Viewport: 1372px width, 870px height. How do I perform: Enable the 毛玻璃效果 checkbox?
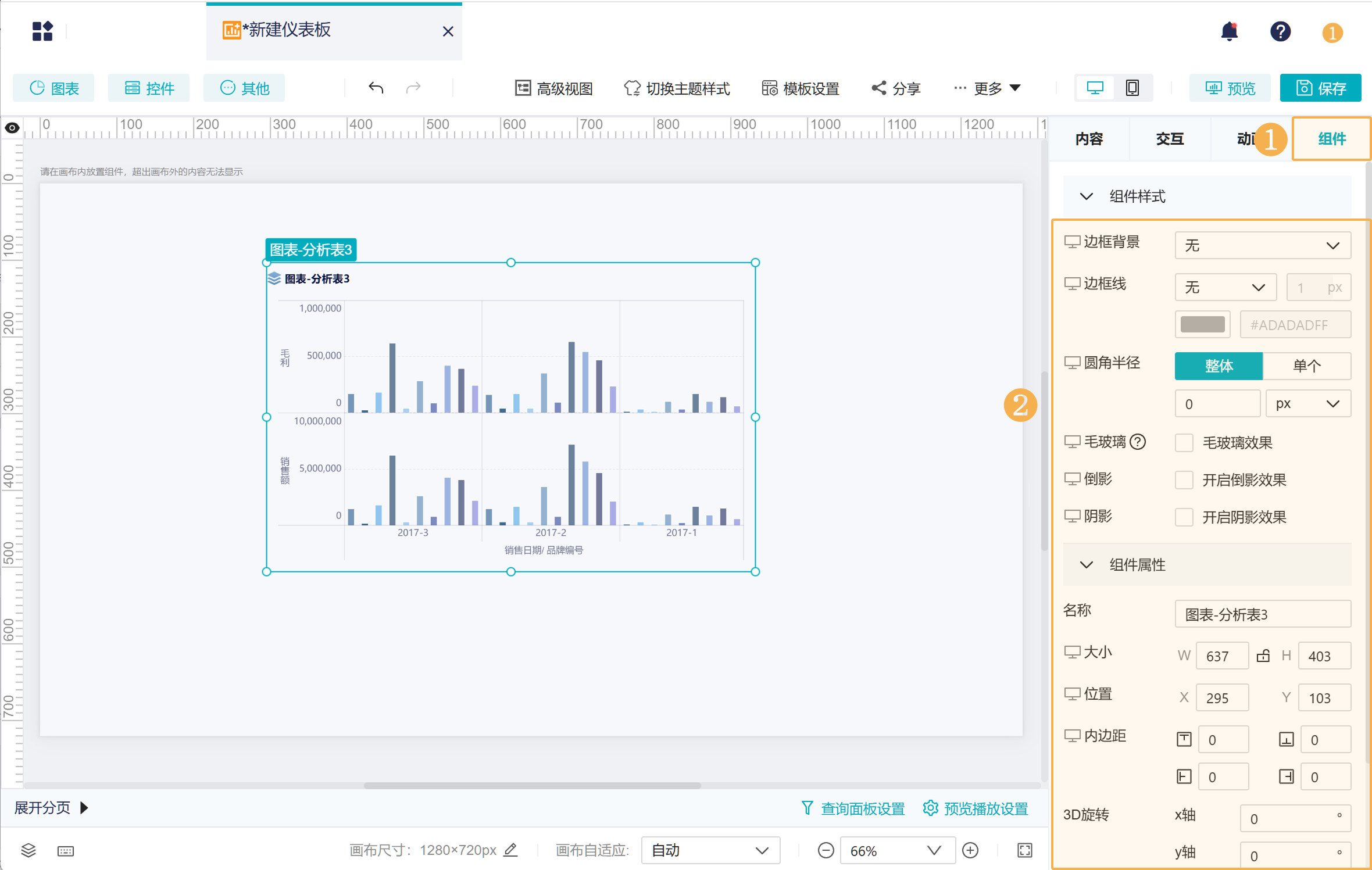coord(1184,443)
